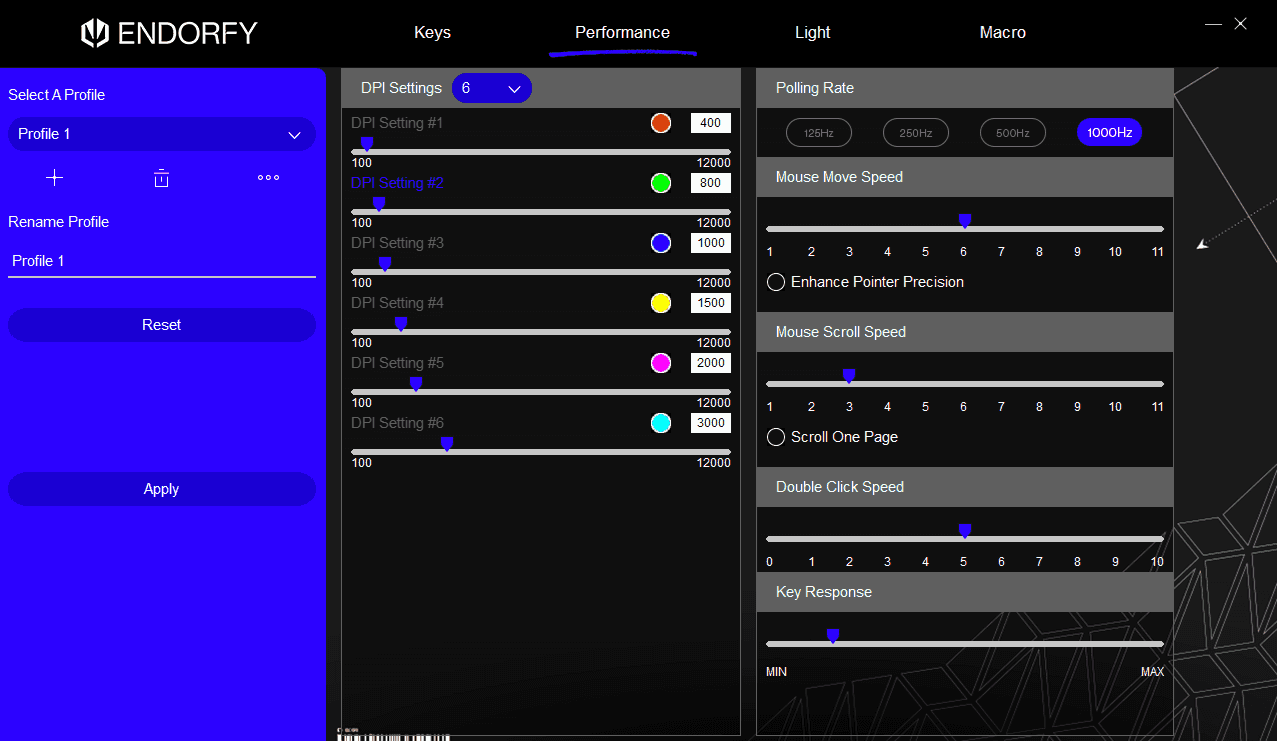Click the DPI Setting #5 slider handle
Screen dimensions: 1277x741
416,385
